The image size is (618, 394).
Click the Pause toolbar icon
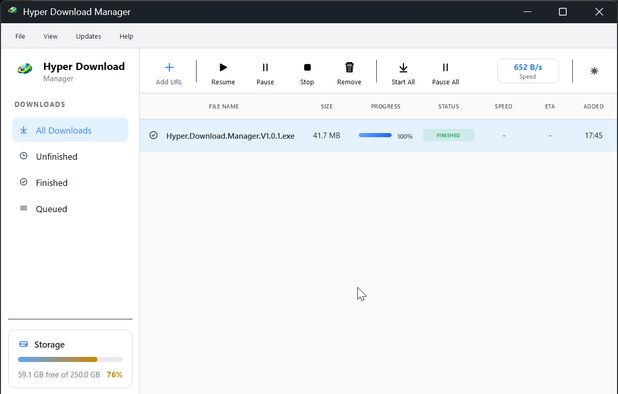point(265,67)
